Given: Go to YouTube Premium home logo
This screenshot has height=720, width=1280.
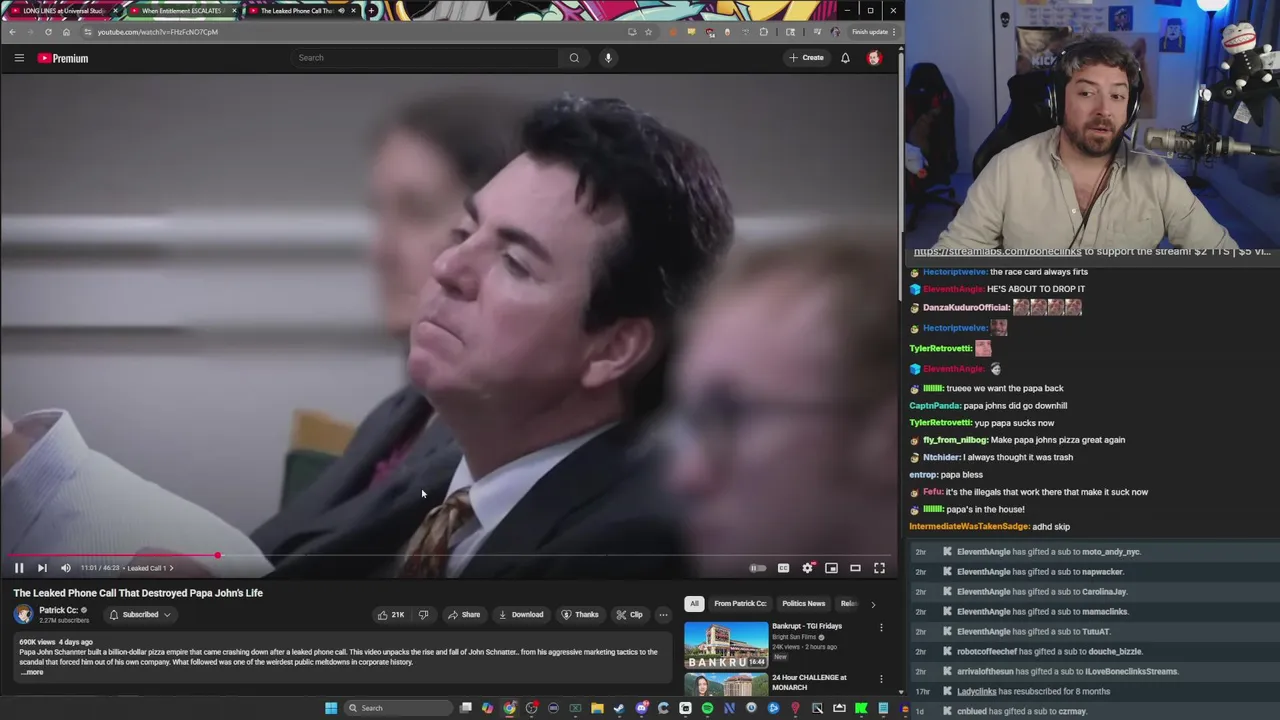Looking at the screenshot, I should pos(63,58).
